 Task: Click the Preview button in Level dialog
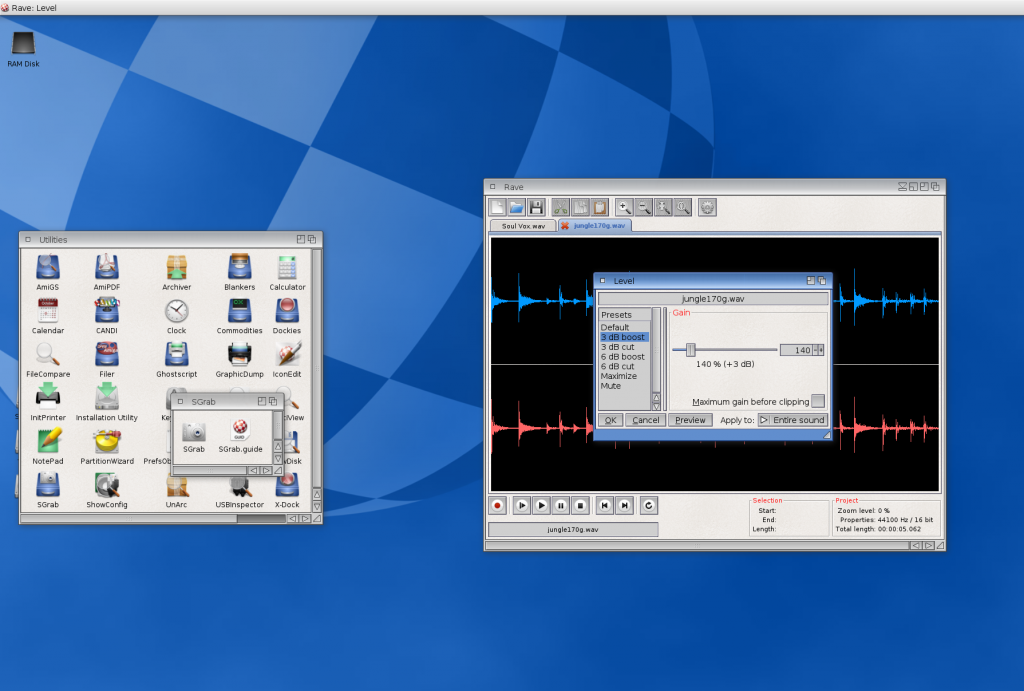(690, 420)
